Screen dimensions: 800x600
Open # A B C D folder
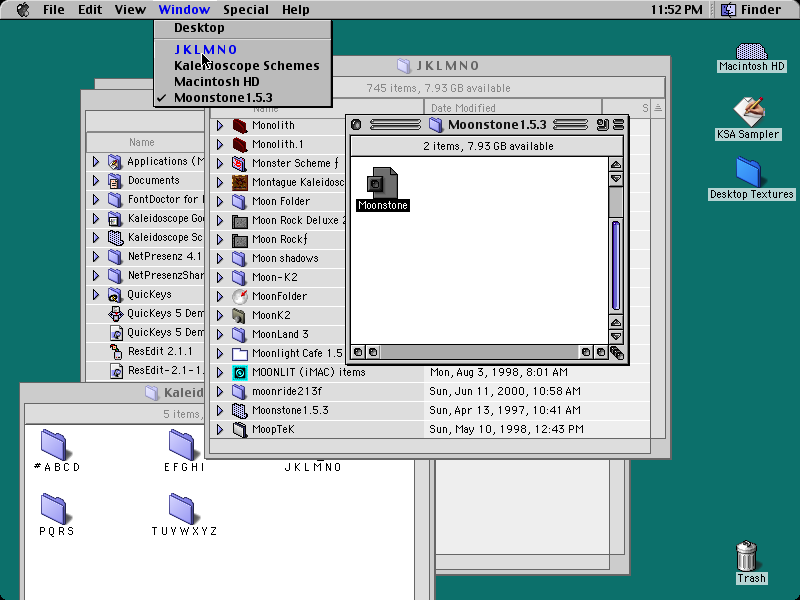point(54,444)
